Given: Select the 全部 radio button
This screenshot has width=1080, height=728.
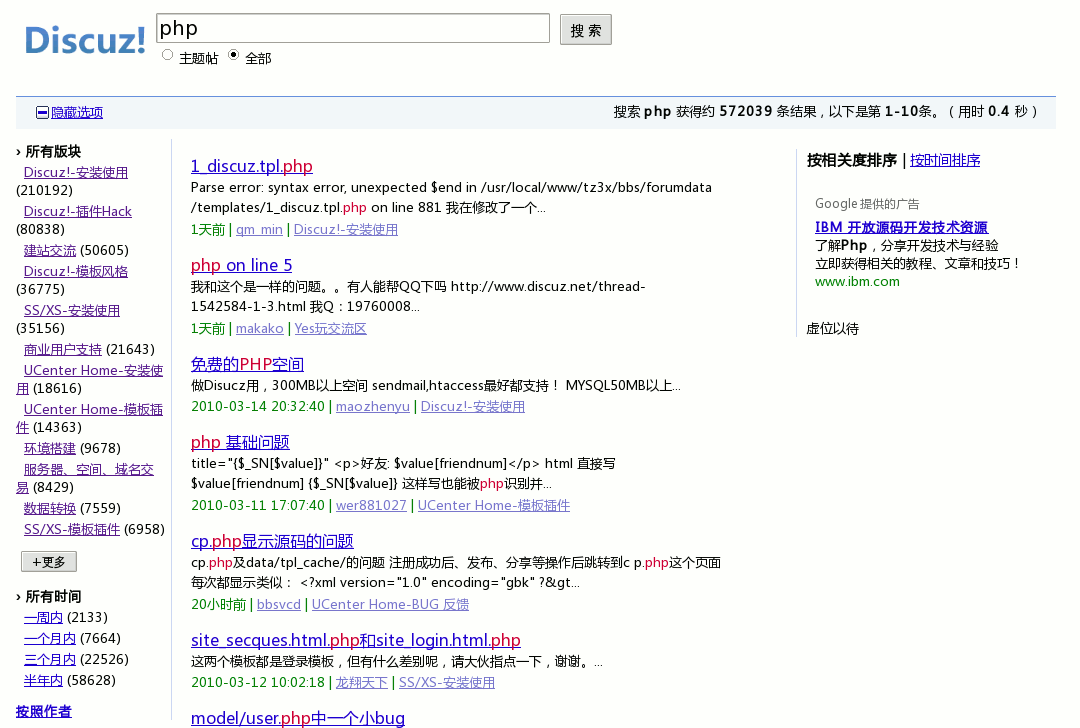Looking at the screenshot, I should [233, 54].
